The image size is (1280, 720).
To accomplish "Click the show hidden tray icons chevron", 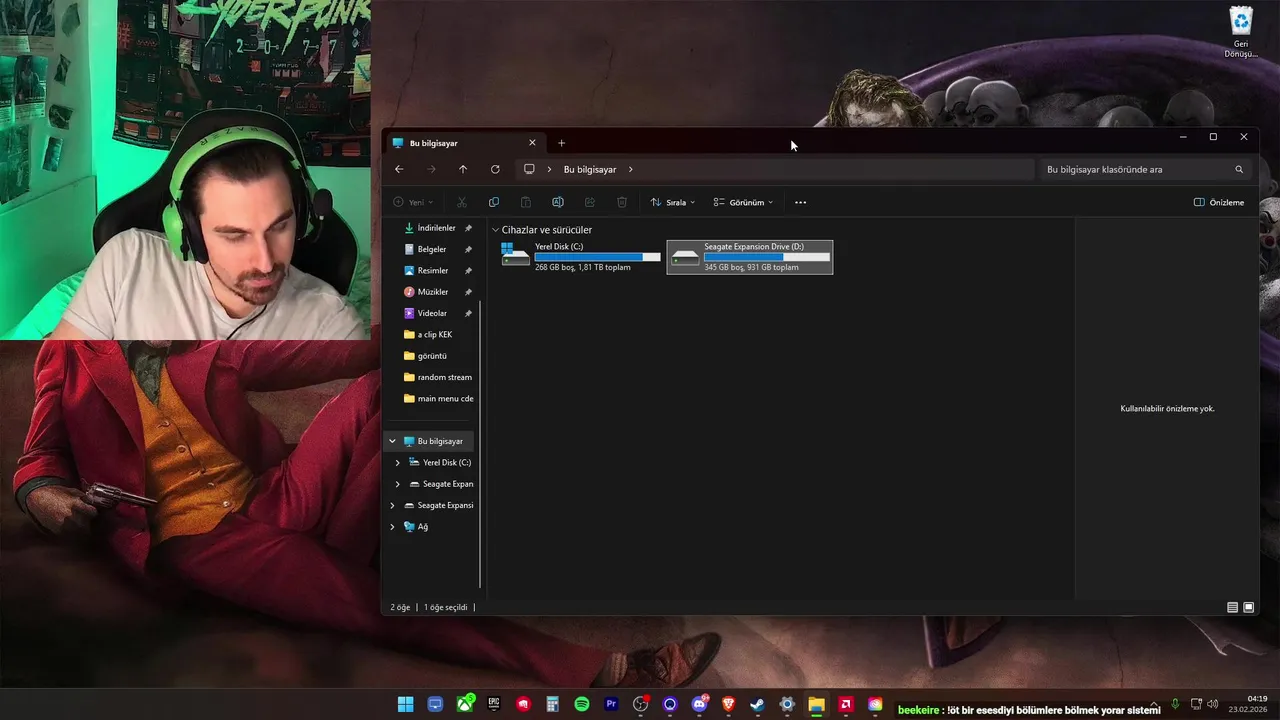I will tap(1154, 704).
